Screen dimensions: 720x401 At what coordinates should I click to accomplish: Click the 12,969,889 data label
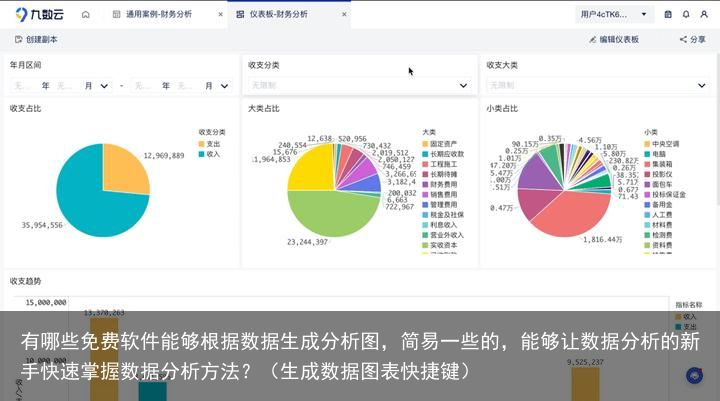click(x=164, y=156)
